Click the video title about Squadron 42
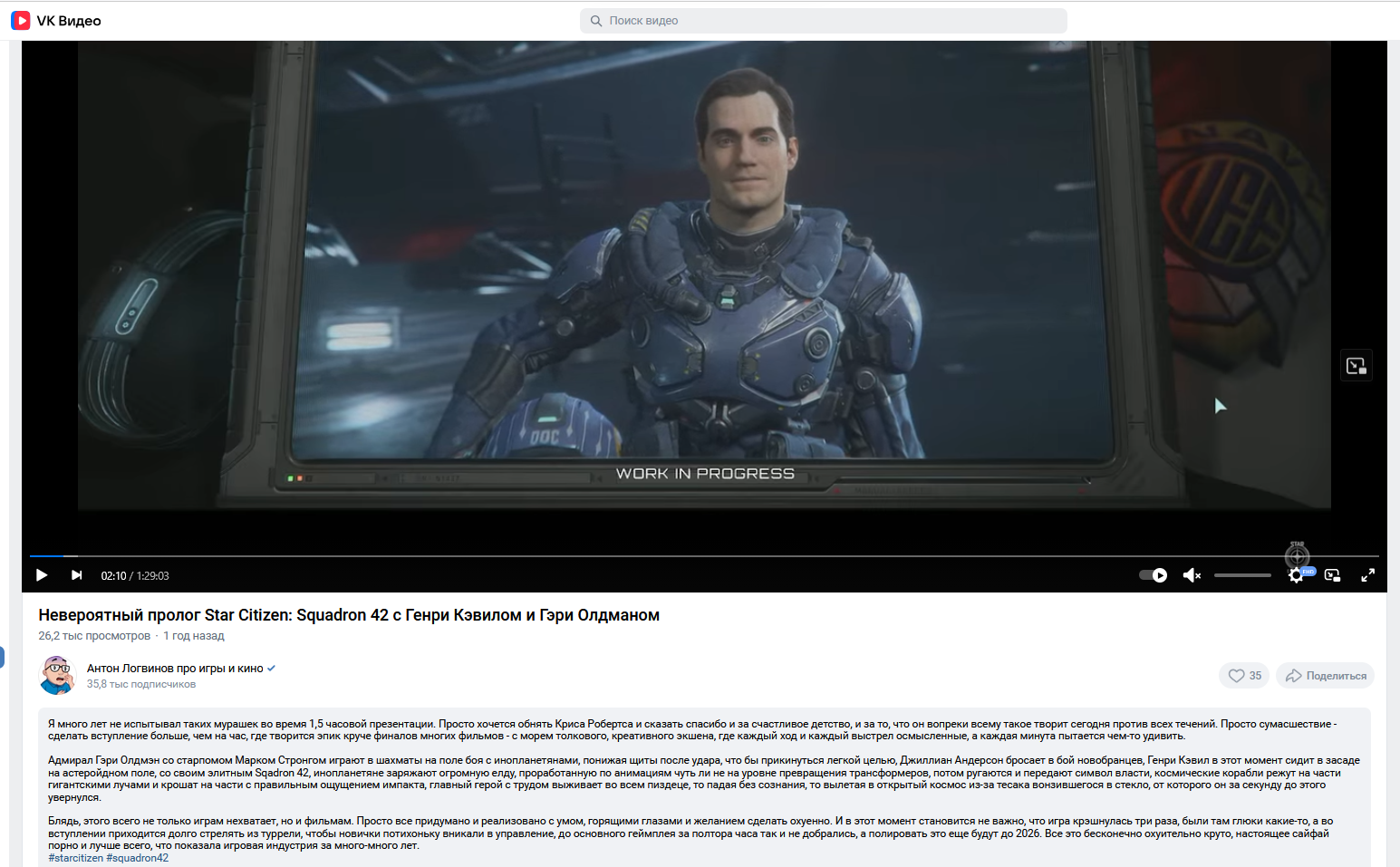 point(349,615)
